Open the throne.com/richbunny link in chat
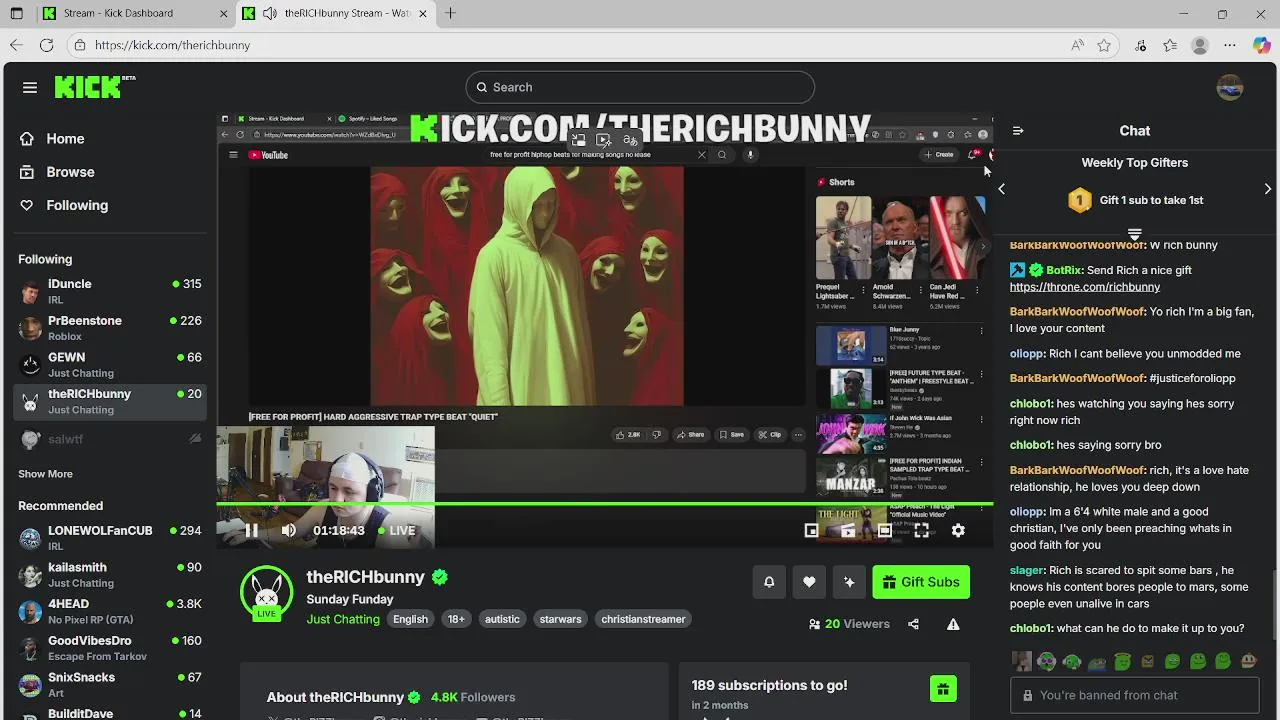This screenshot has width=1280, height=720. click(1085, 287)
